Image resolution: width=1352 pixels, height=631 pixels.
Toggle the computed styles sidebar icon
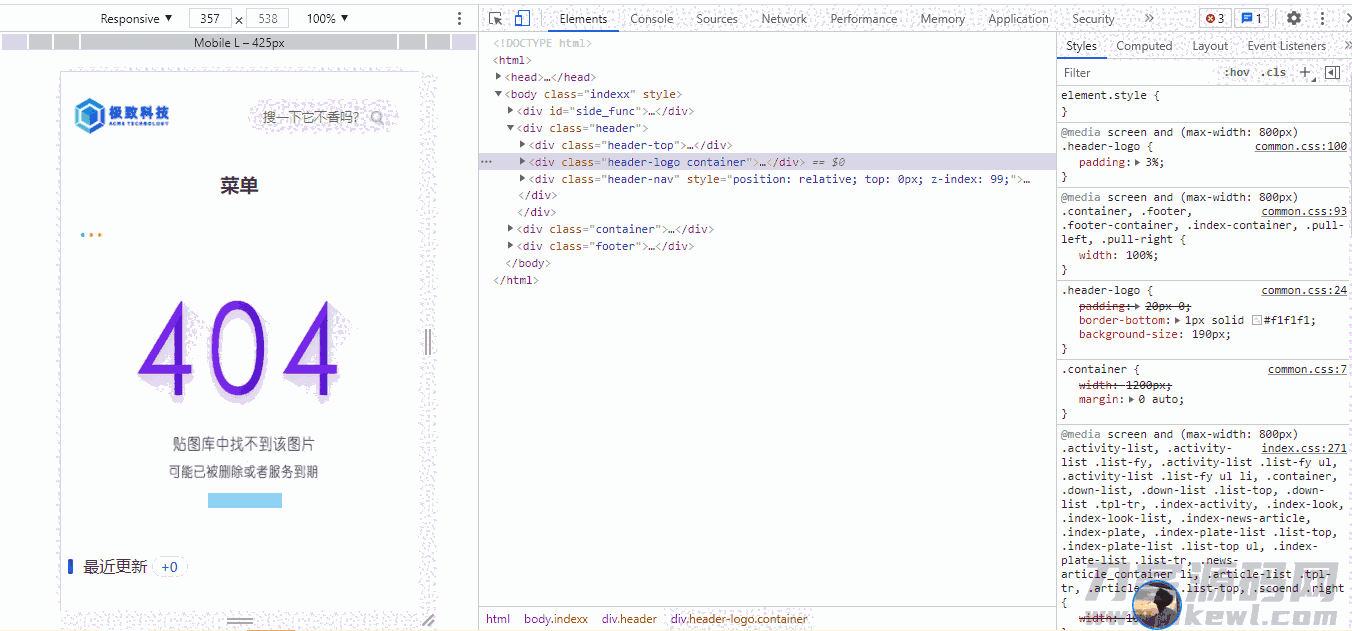[1332, 72]
